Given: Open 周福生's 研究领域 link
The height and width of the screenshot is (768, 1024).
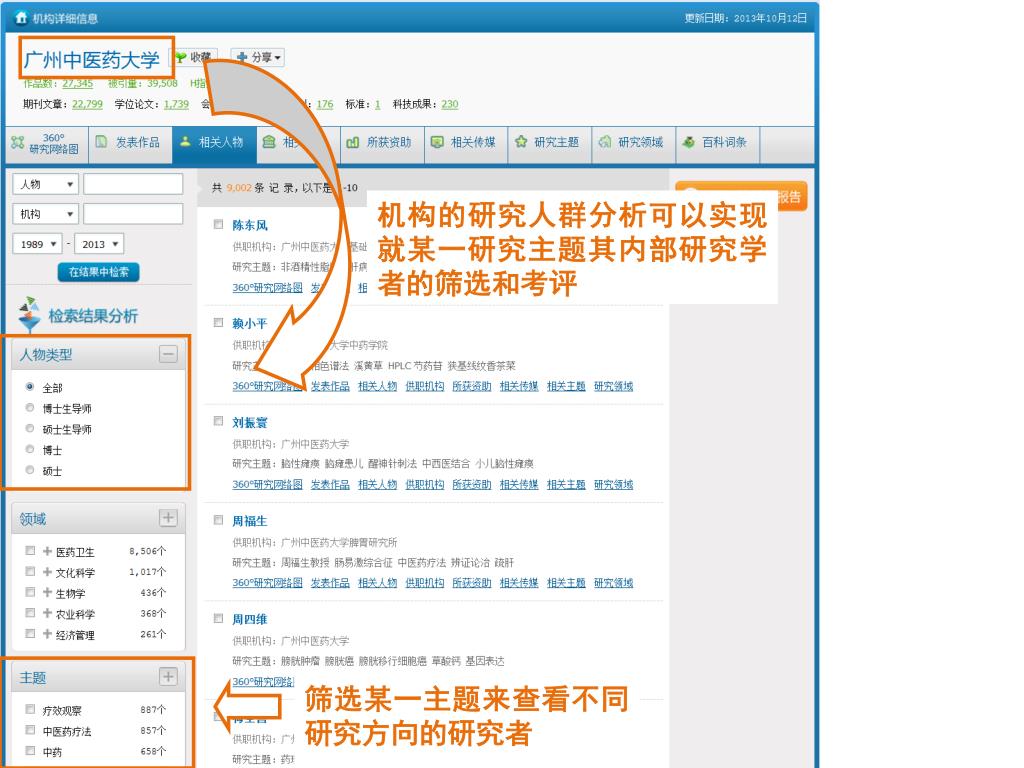Looking at the screenshot, I should tap(614, 583).
